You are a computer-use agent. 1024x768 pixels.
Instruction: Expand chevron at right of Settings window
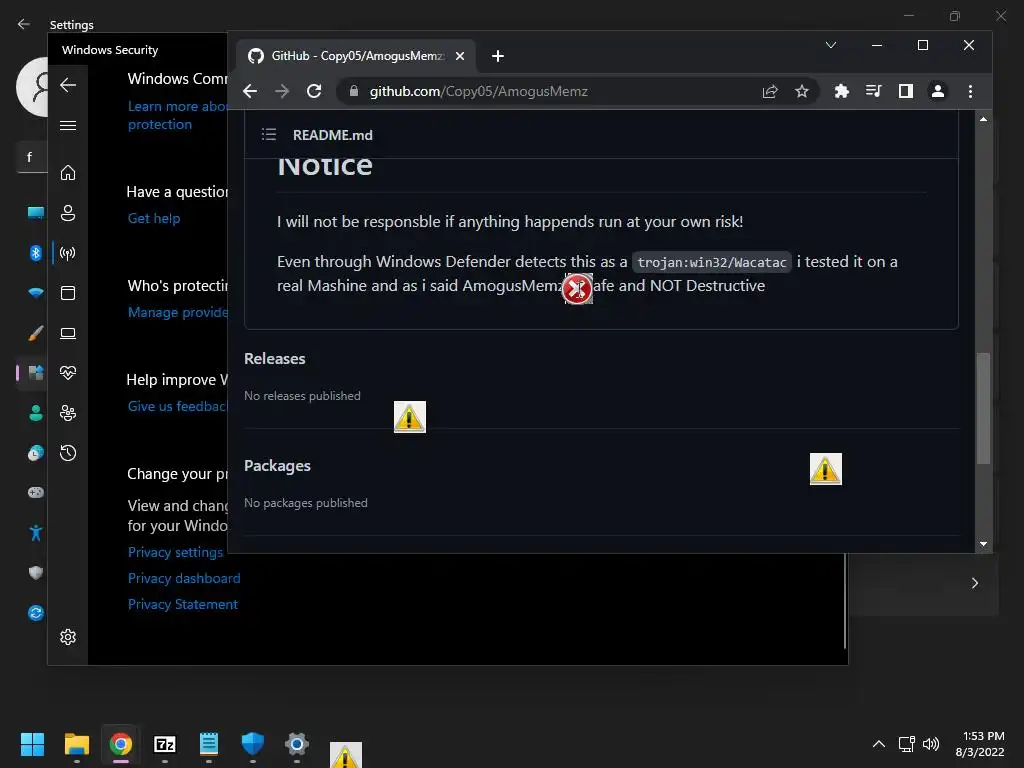coord(974,583)
